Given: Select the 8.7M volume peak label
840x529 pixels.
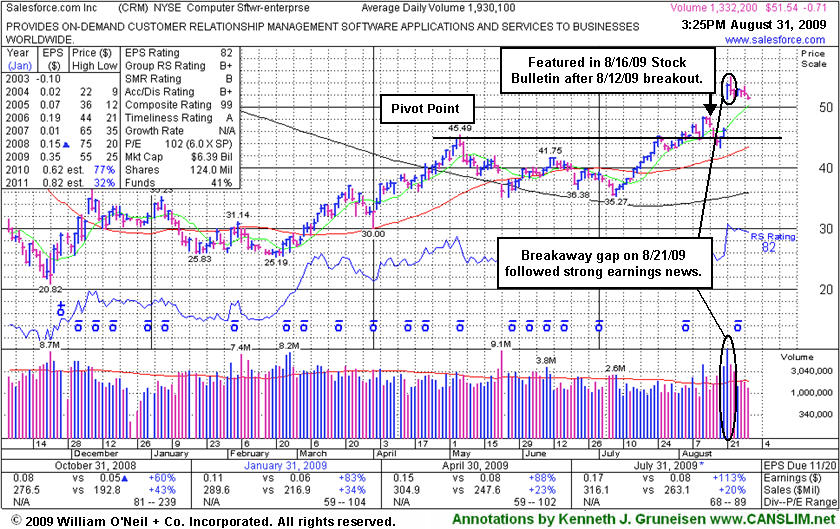Looking at the screenshot, I should 50,346.
